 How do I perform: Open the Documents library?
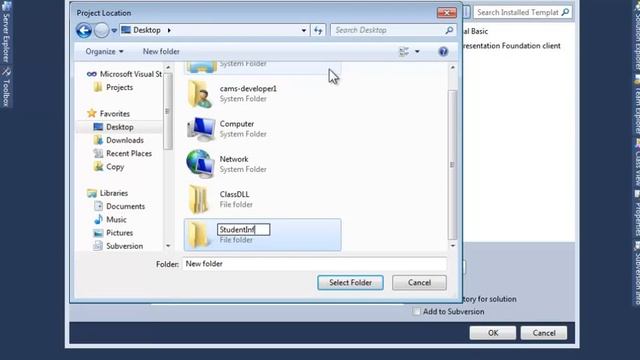(x=120, y=206)
